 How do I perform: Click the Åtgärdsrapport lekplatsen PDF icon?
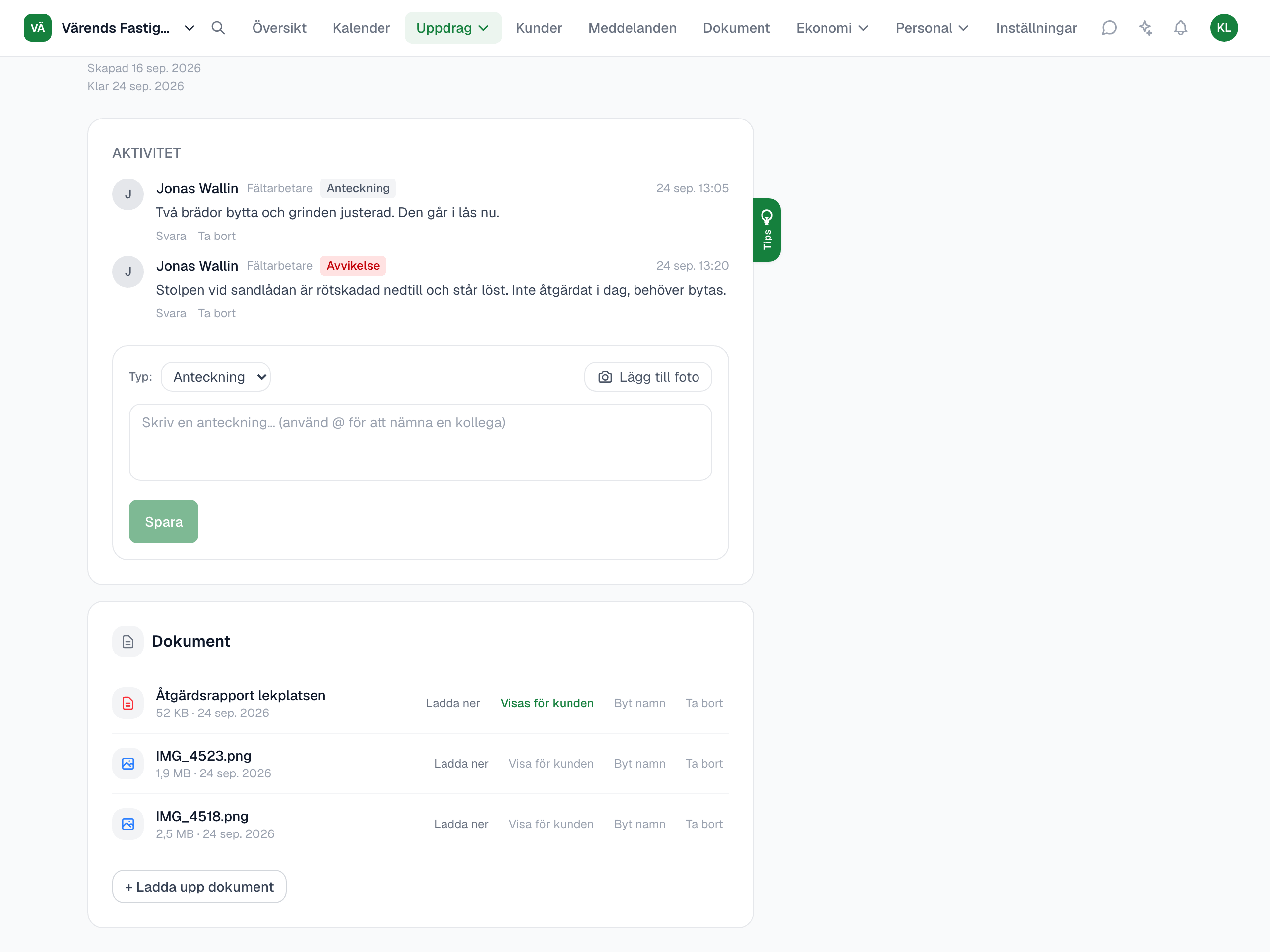pyautogui.click(x=128, y=703)
